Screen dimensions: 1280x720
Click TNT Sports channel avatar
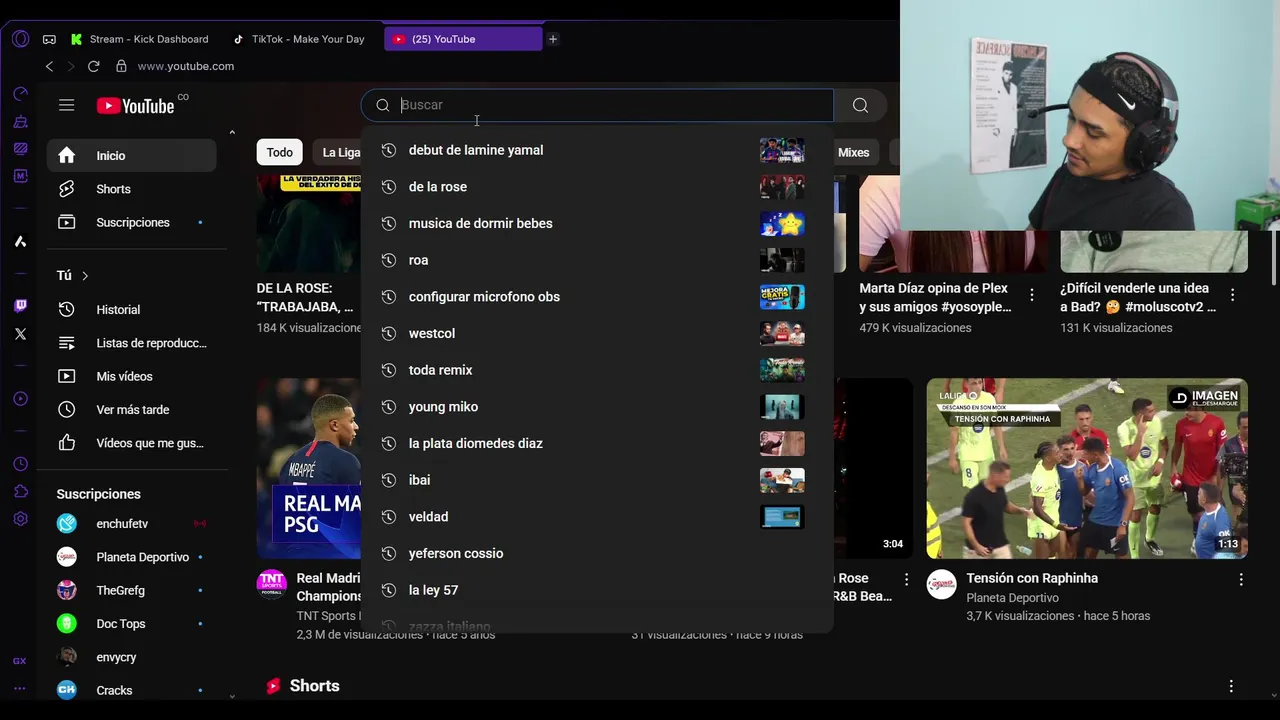click(271, 584)
